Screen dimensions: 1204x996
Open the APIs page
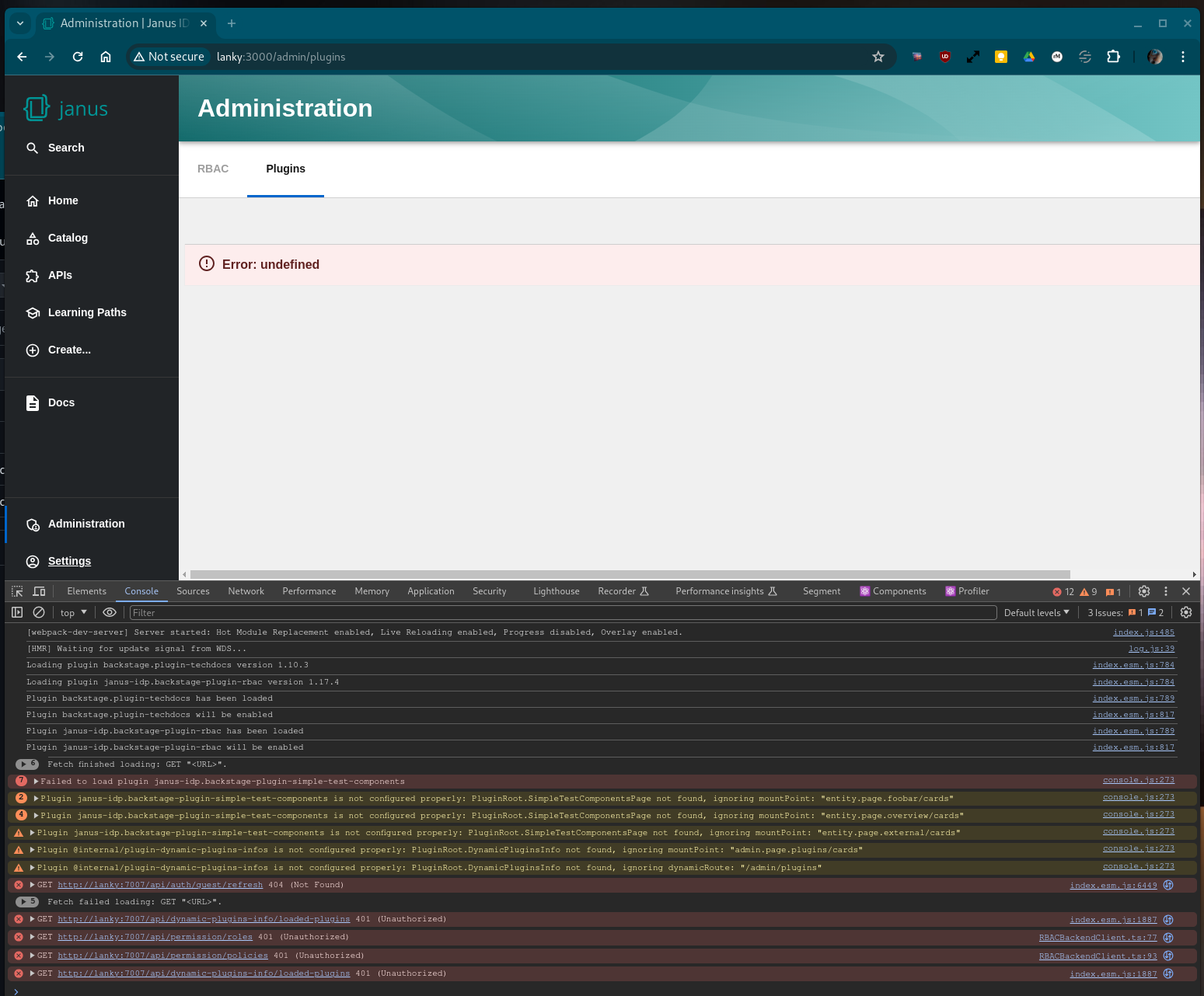pos(49,275)
